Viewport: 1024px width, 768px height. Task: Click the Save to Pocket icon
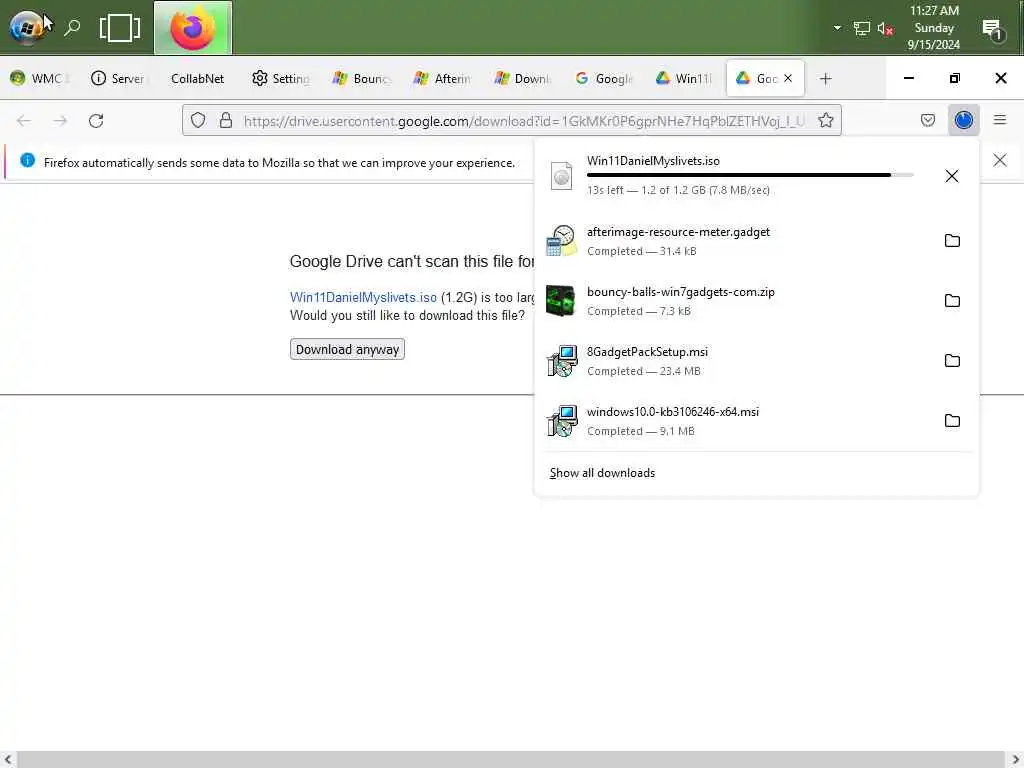point(928,120)
